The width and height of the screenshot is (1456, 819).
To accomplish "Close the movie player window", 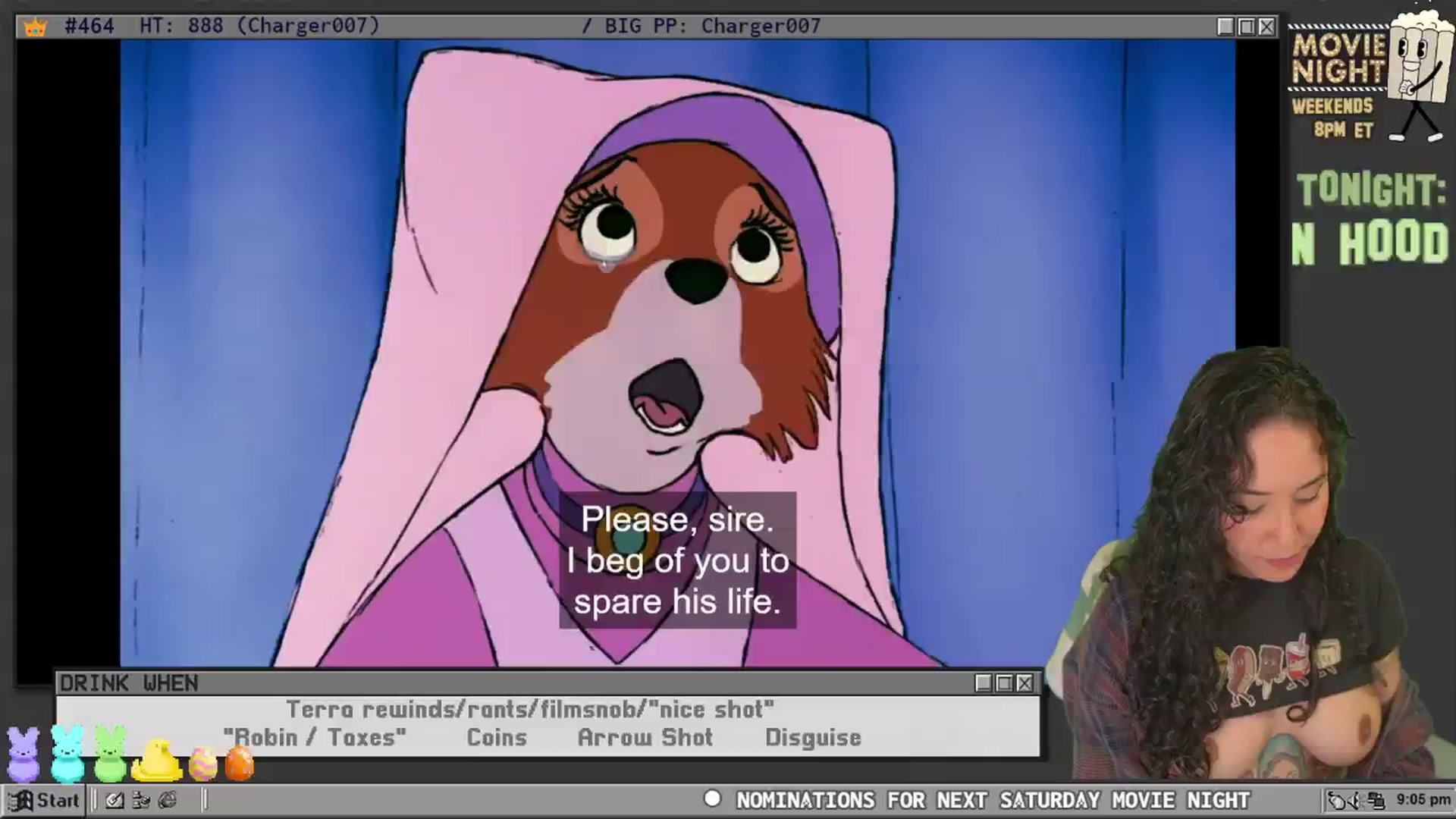I will click(1266, 27).
